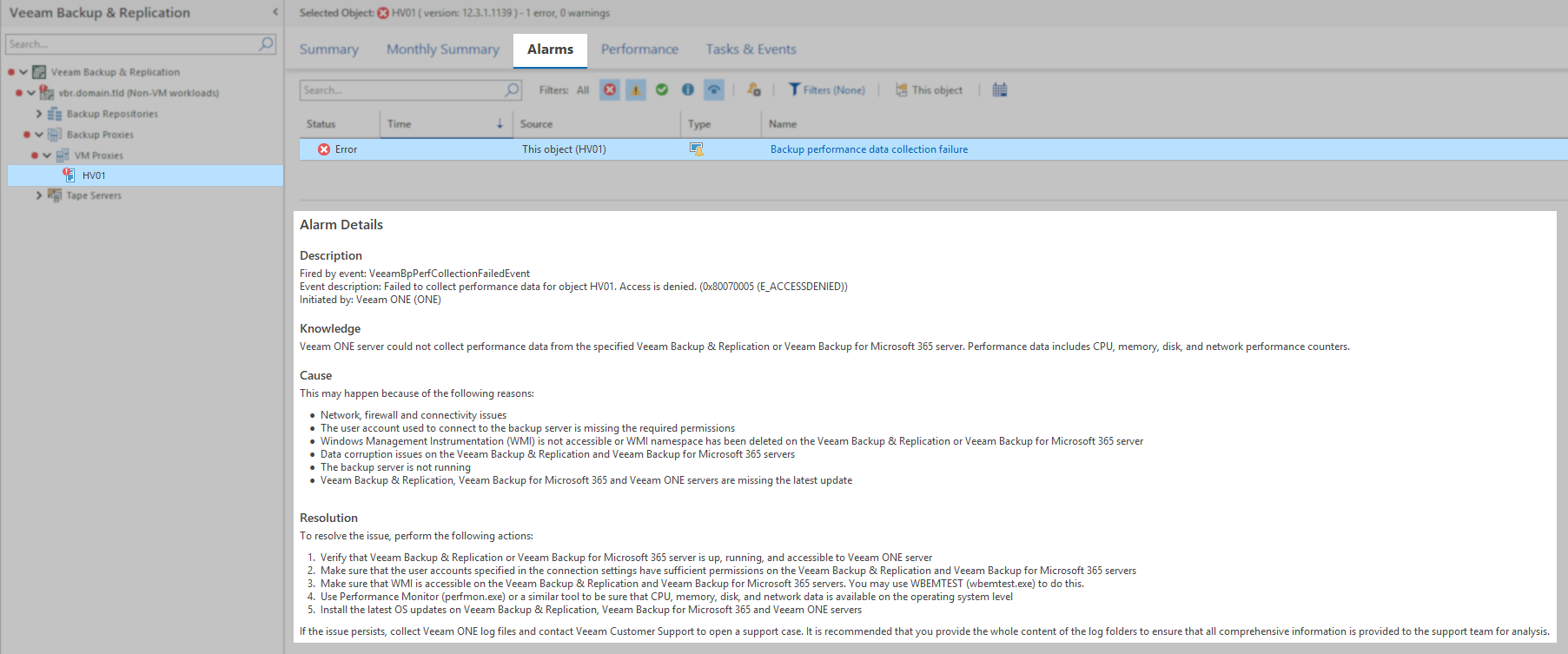Click the bell with gear alarm icon
Viewport: 1568px width, 654px height.
click(754, 90)
